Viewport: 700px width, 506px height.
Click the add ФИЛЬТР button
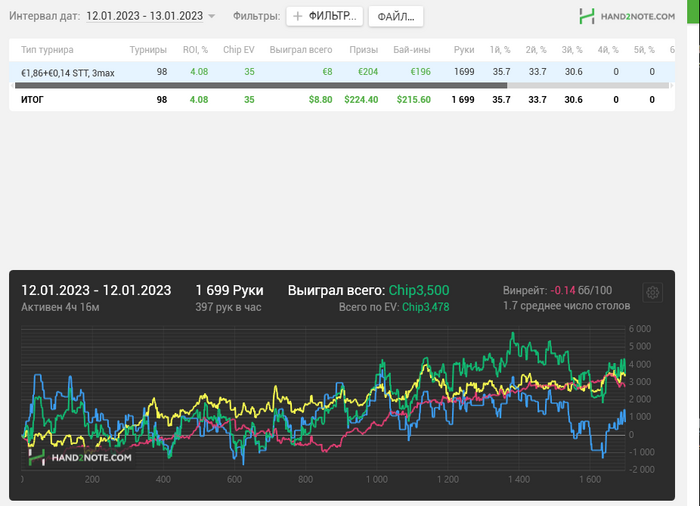pos(325,16)
